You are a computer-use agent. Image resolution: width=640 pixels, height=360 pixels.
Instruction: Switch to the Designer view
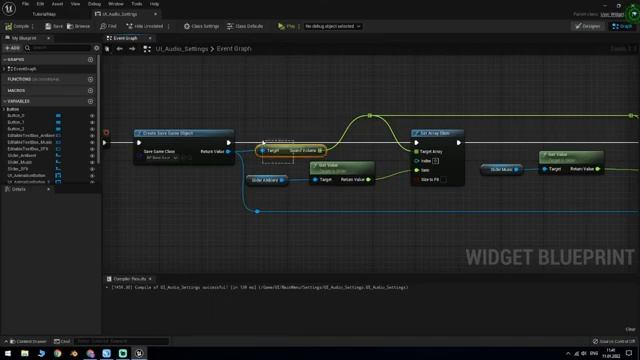pos(587,26)
